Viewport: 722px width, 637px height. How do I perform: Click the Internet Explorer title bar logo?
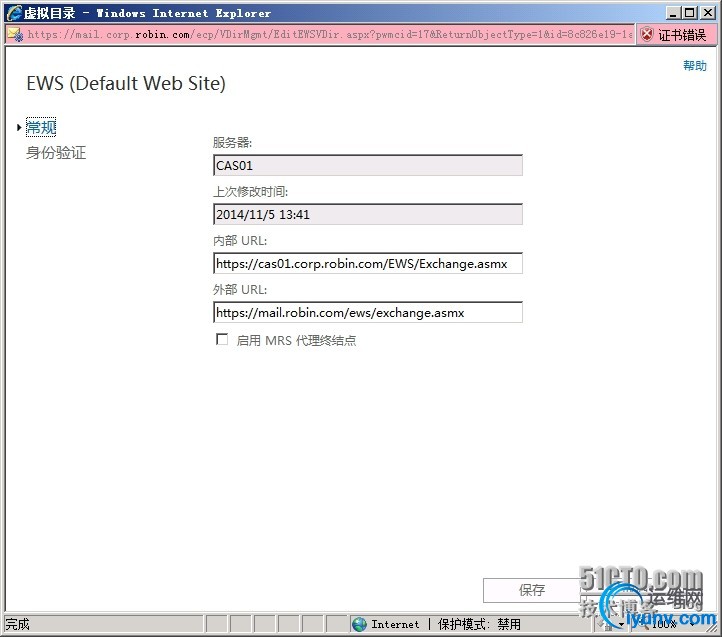14,12
